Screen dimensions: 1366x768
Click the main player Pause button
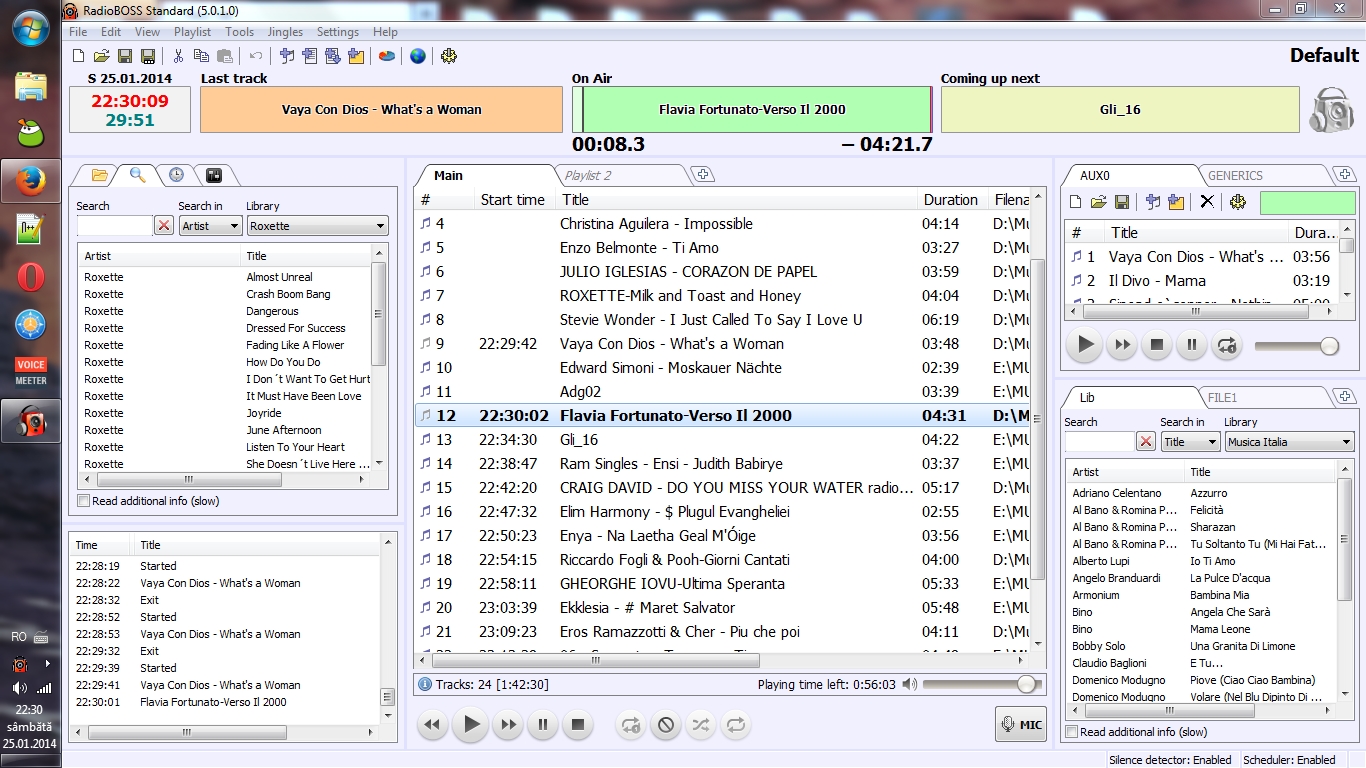(543, 724)
